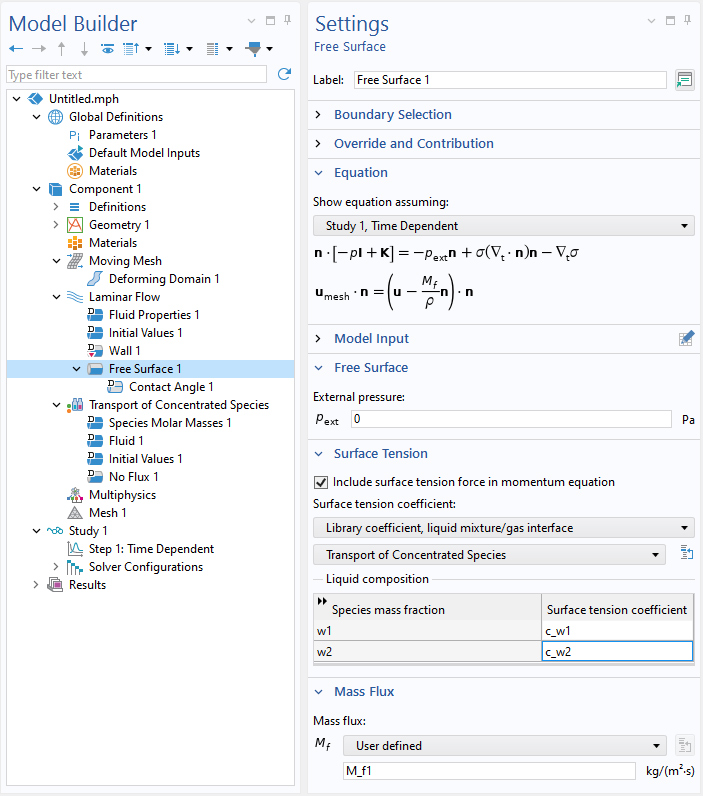Screen dimensions: 703x796
Task: Open the surface tension coefficient type dropdown
Action: pos(503,528)
